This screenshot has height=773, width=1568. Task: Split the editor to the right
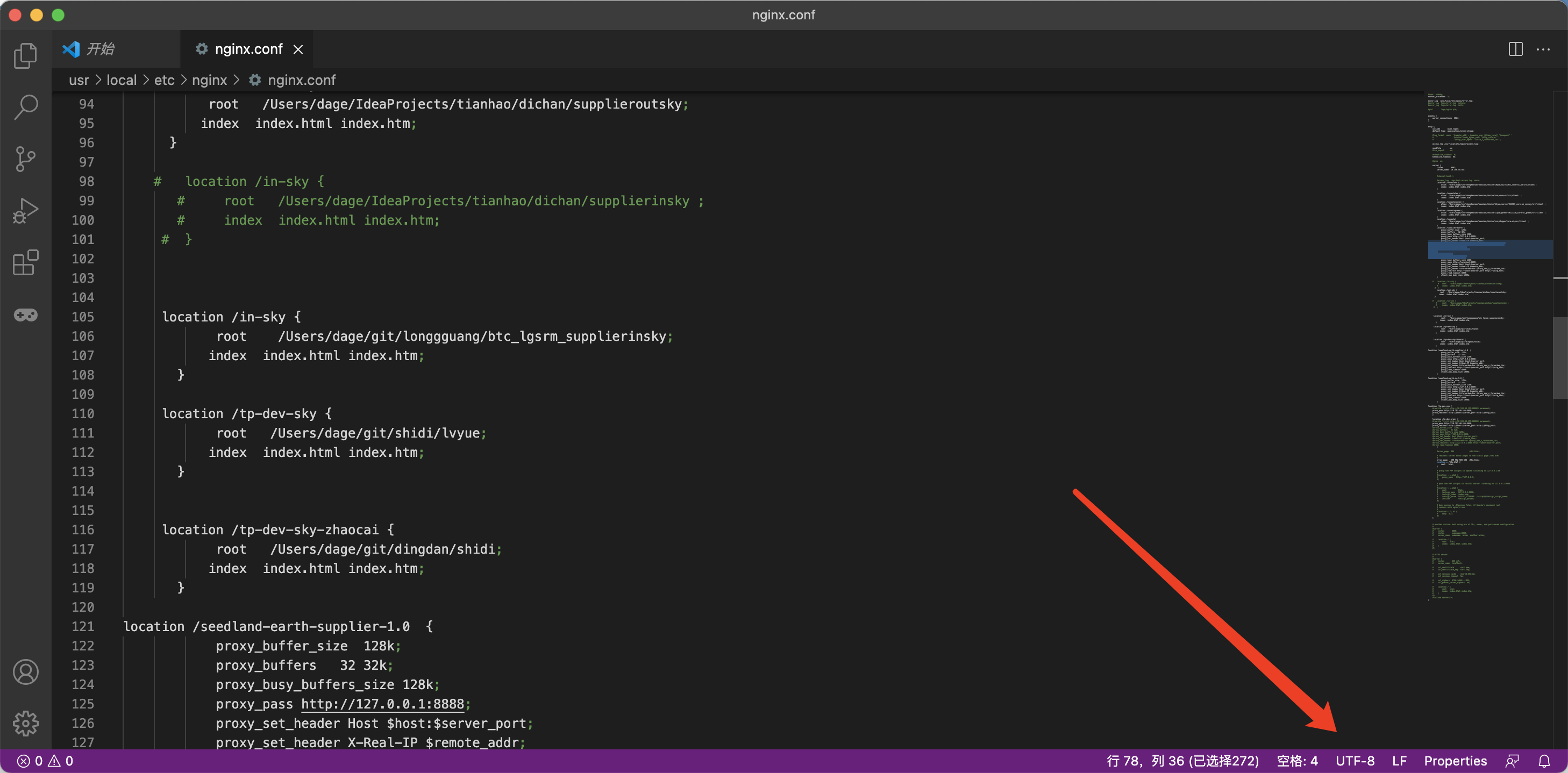click(1515, 49)
